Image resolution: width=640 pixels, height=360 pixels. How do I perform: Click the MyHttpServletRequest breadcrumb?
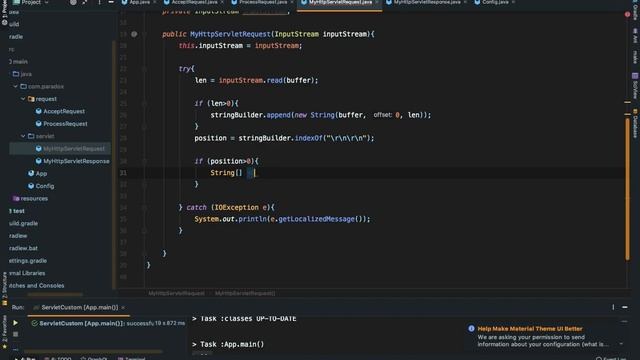coord(176,293)
